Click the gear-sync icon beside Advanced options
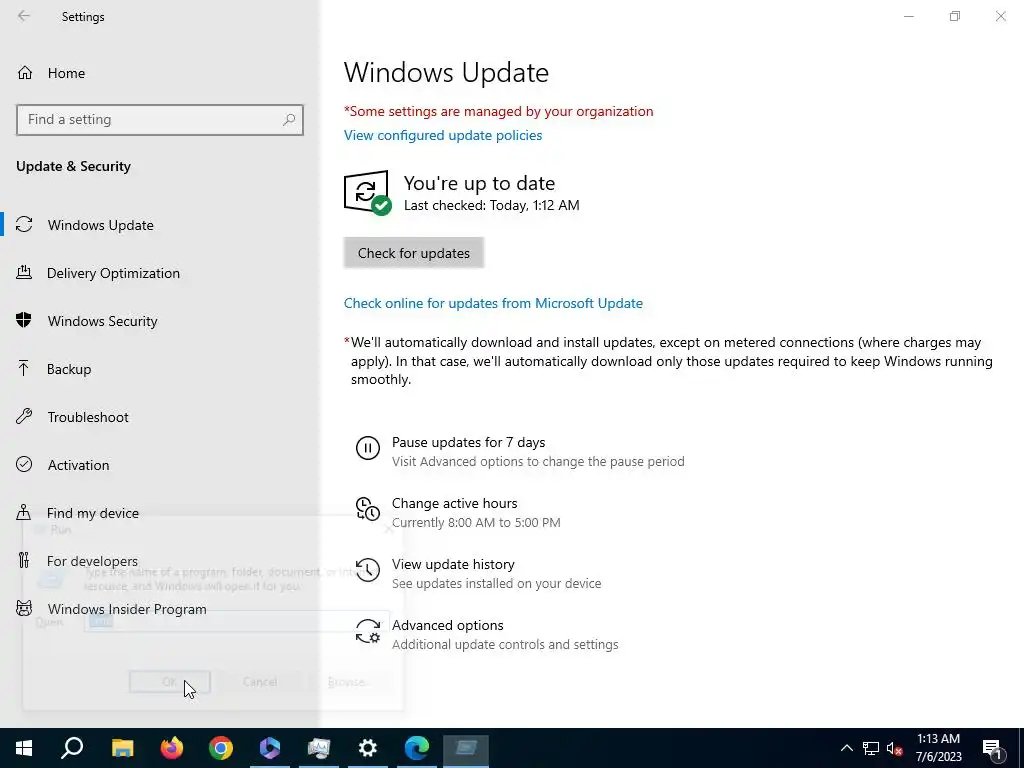 pyautogui.click(x=368, y=631)
